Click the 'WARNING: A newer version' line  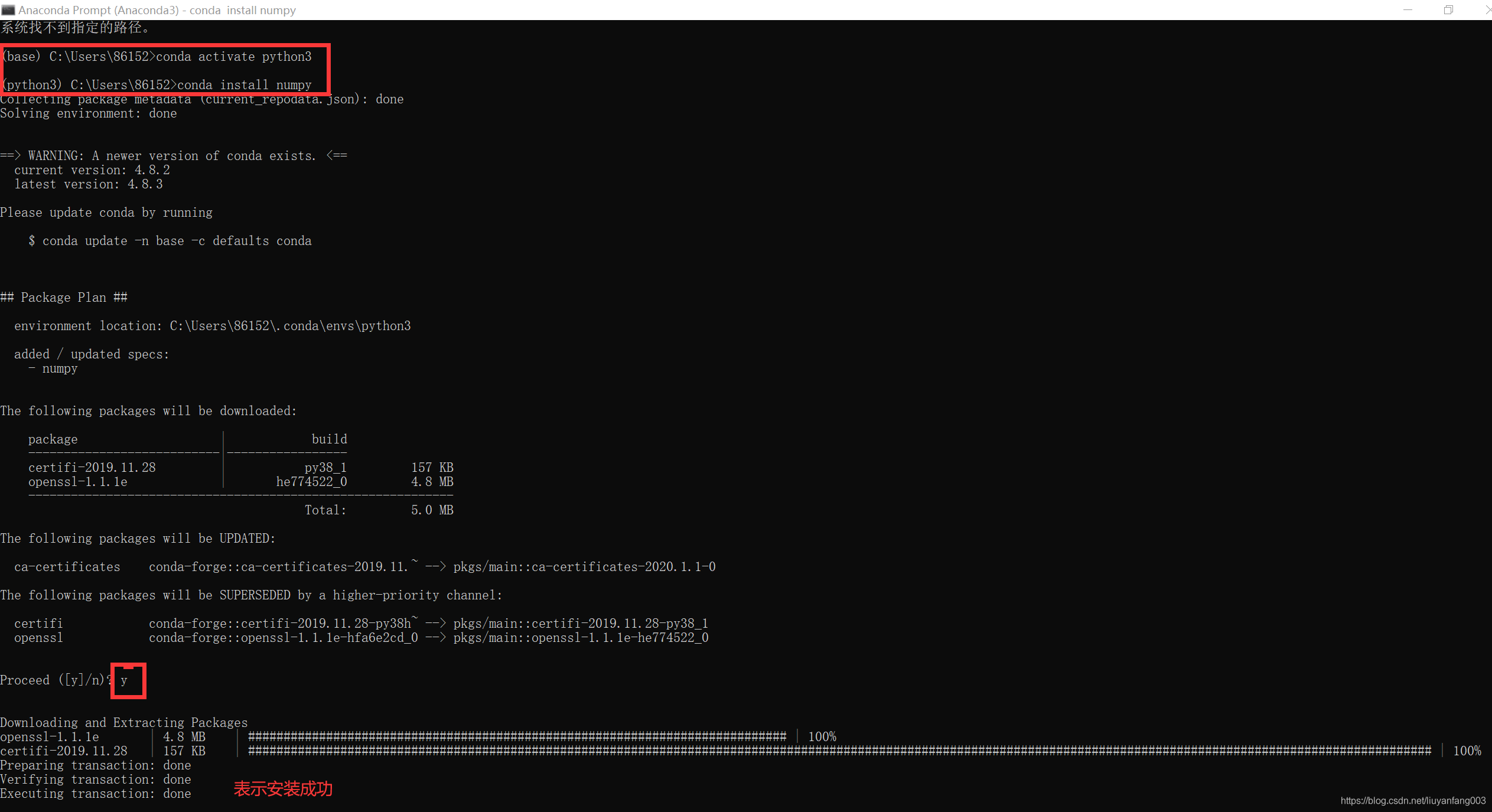click(172, 156)
